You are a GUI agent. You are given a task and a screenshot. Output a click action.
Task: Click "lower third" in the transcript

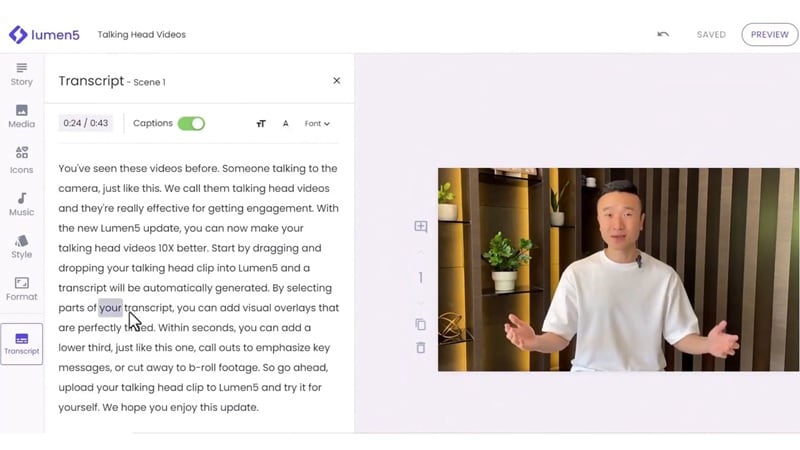[x=84, y=347]
